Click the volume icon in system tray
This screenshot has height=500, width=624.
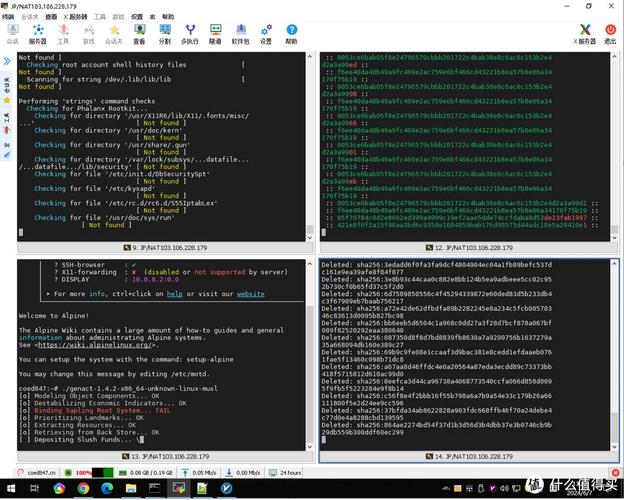(x=504, y=488)
